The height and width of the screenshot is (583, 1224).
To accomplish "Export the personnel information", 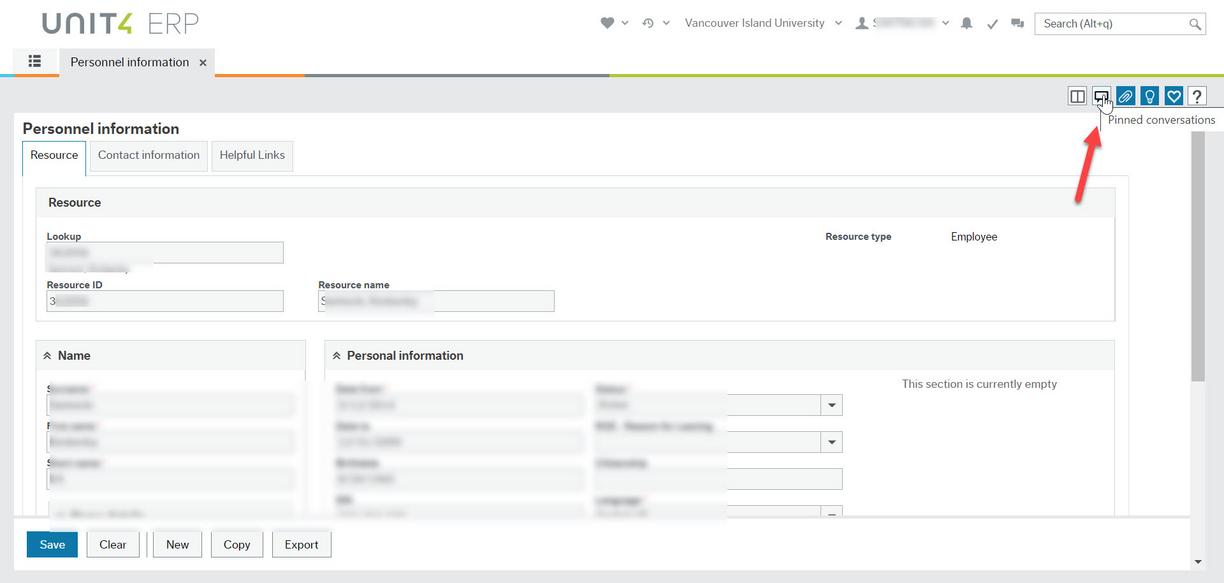I will pyautogui.click(x=301, y=544).
